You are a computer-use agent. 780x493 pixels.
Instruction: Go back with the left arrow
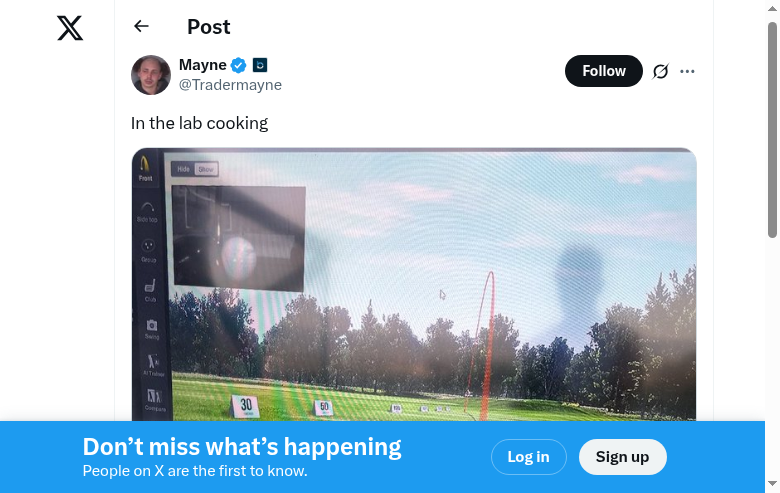(x=141, y=26)
